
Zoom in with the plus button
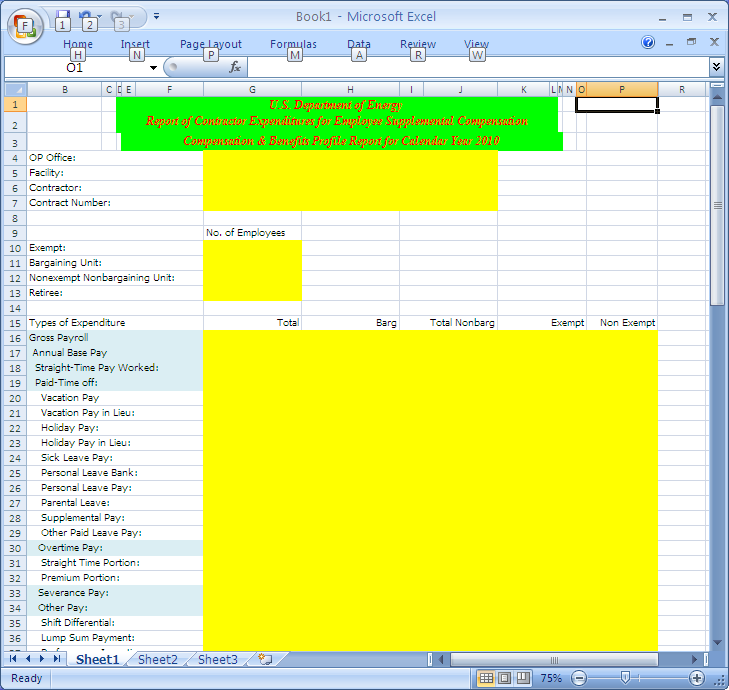[697, 678]
